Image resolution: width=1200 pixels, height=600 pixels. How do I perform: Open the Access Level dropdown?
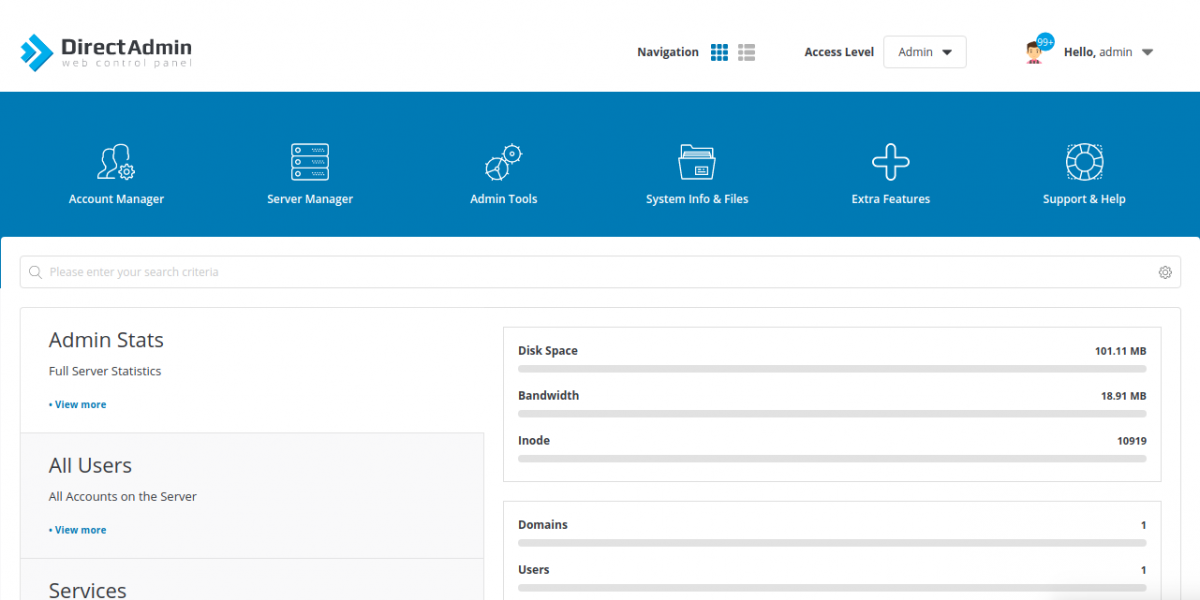pos(924,52)
